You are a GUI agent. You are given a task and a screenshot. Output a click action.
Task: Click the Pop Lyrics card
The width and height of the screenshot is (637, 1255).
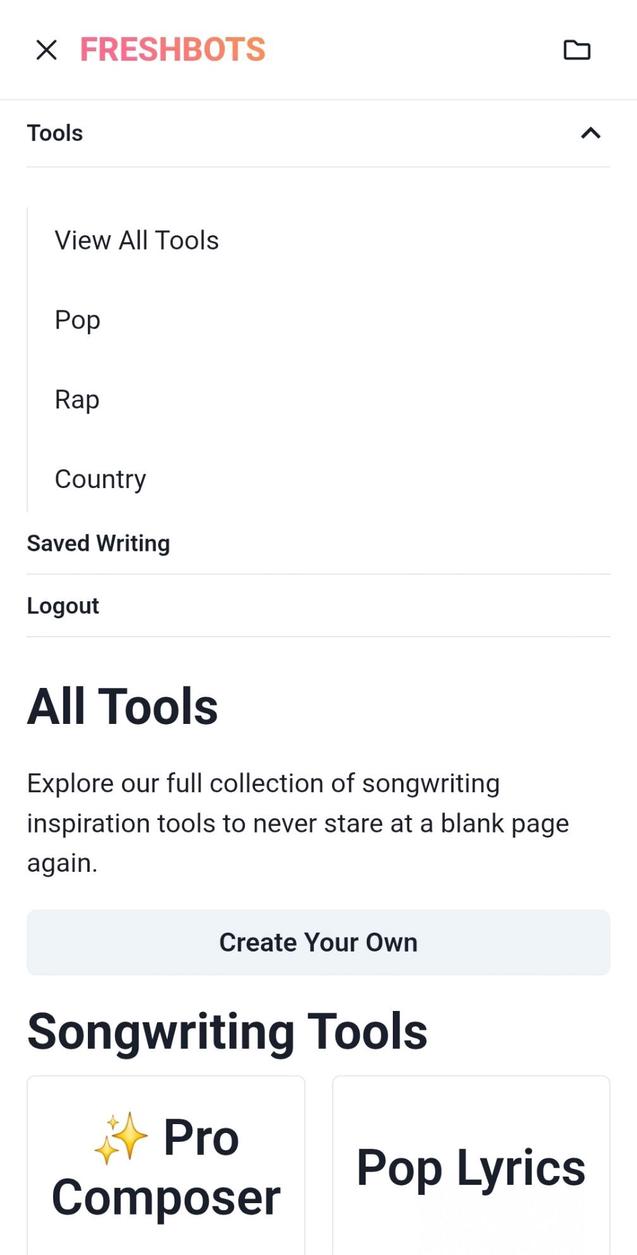[x=471, y=1167]
